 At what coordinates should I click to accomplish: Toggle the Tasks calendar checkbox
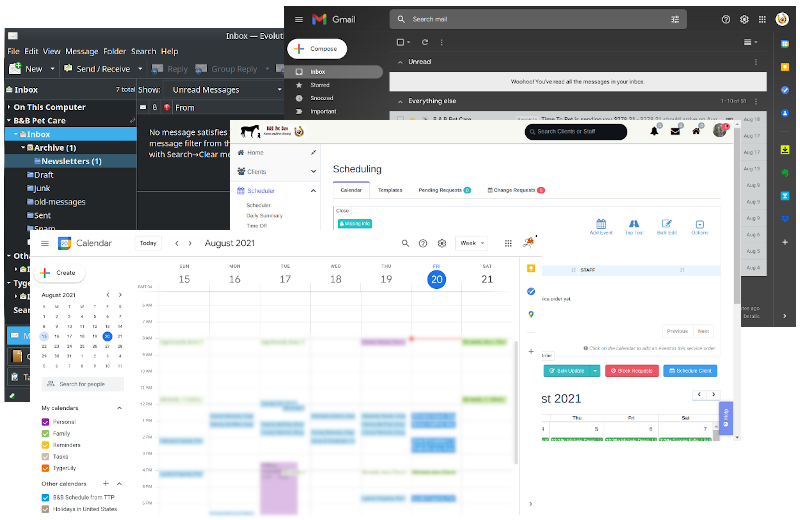[x=45, y=457]
